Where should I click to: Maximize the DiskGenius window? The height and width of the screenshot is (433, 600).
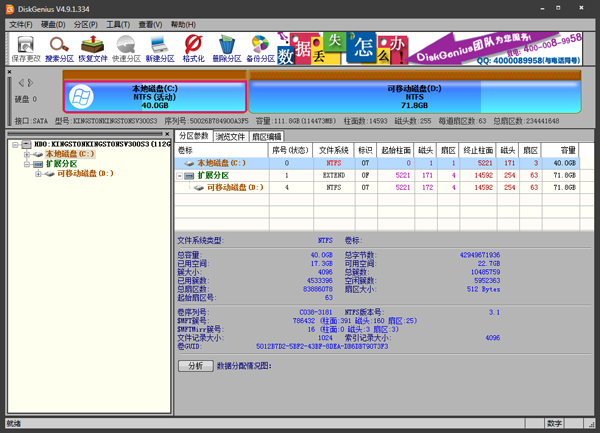point(558,8)
